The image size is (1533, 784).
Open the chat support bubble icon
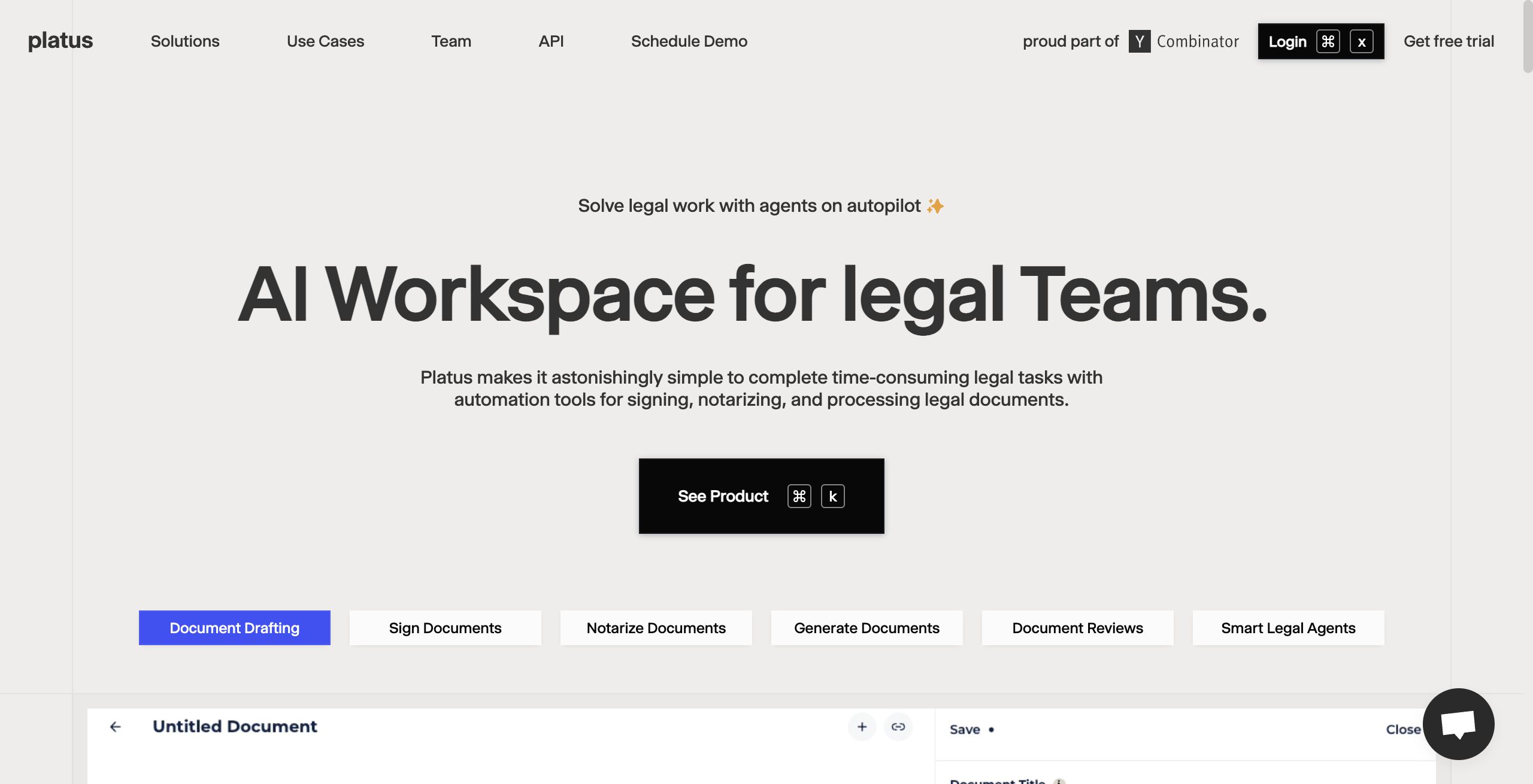[x=1458, y=724]
